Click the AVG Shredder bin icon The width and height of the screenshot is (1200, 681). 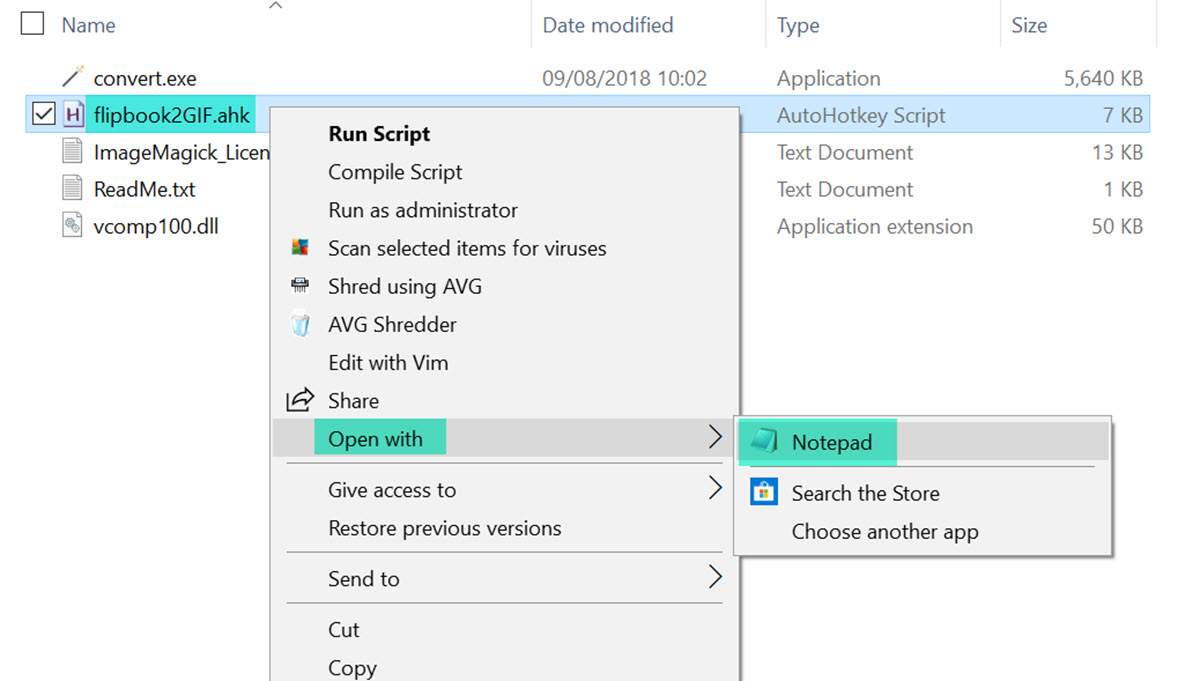(x=300, y=324)
